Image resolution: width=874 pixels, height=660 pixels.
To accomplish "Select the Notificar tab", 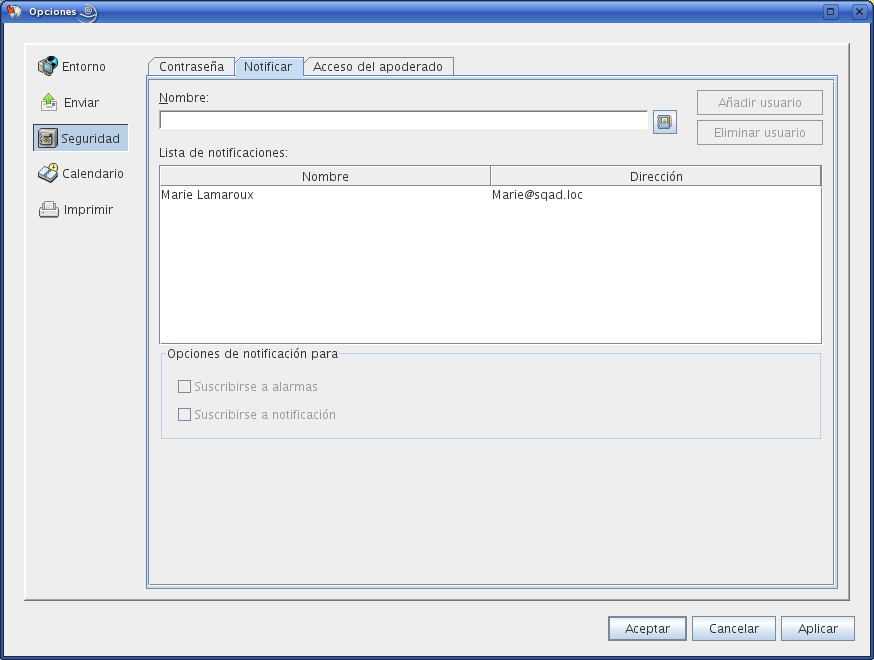I will [x=268, y=66].
